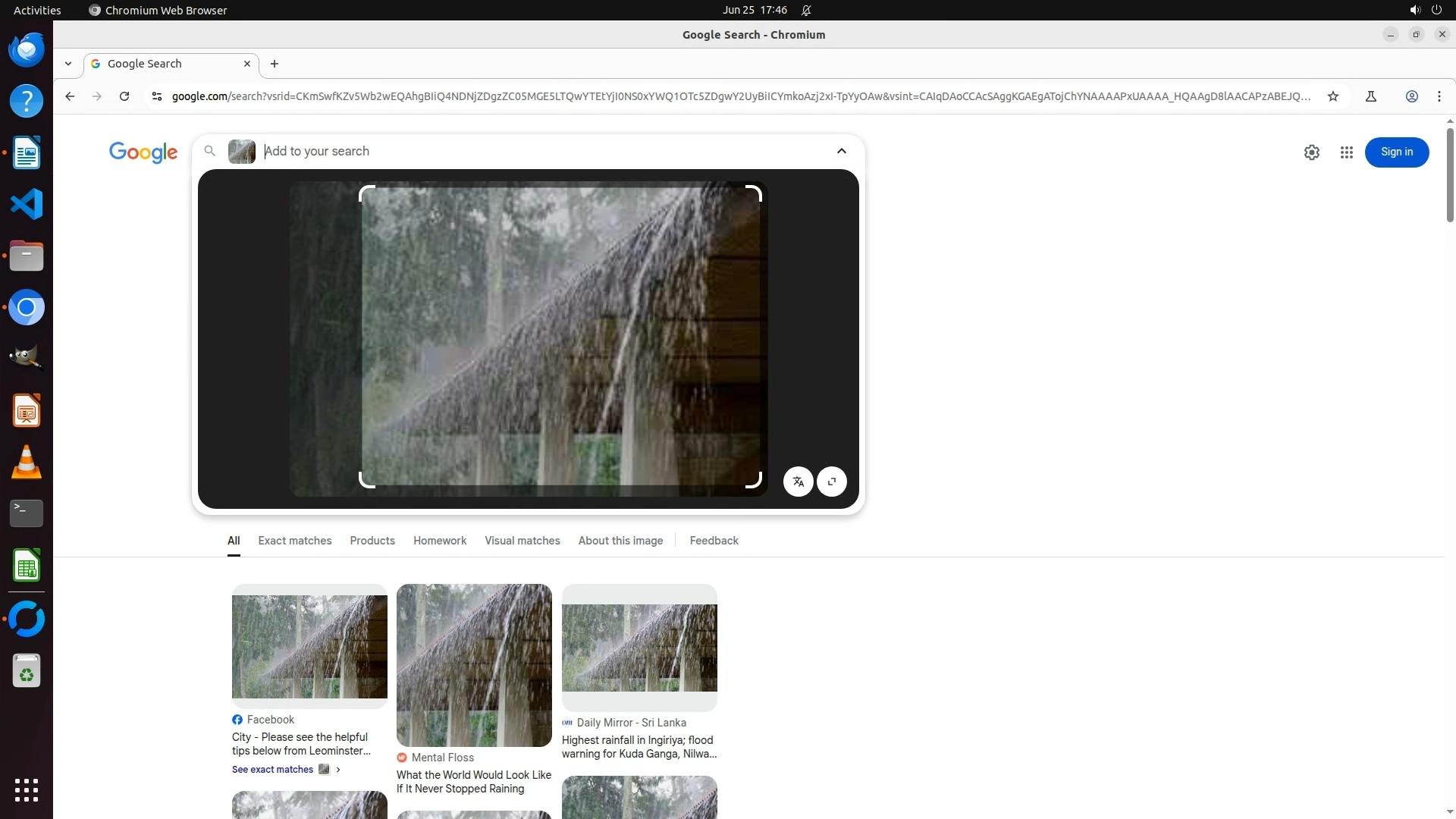The image size is (1456, 819).
Task: Switch to the Visual matches tab
Action: click(x=522, y=541)
